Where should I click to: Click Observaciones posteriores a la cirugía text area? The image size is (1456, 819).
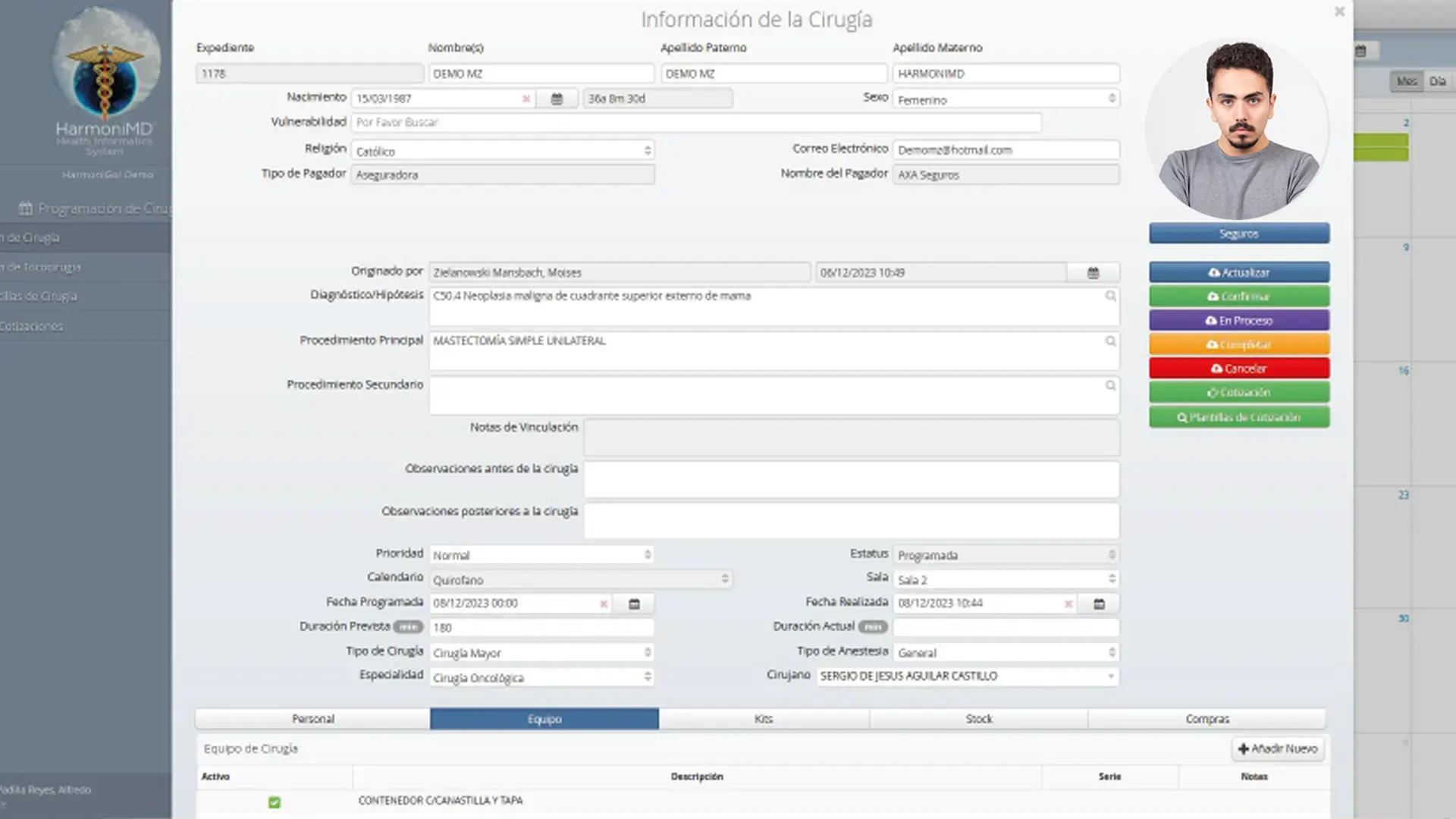pyautogui.click(x=852, y=521)
